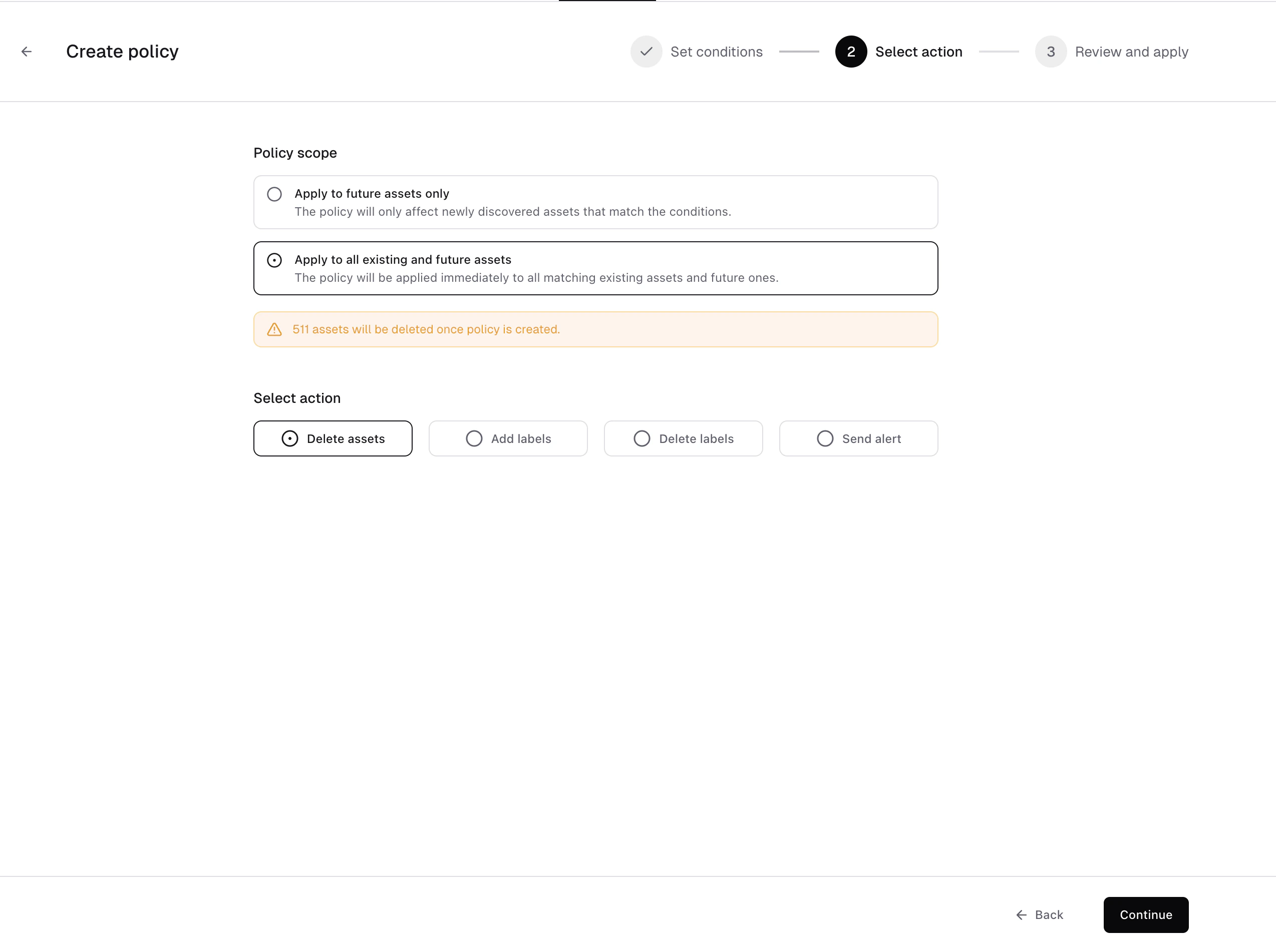The height and width of the screenshot is (952, 1276).
Task: Select 'Apply to future assets only' radio
Action: click(274, 194)
